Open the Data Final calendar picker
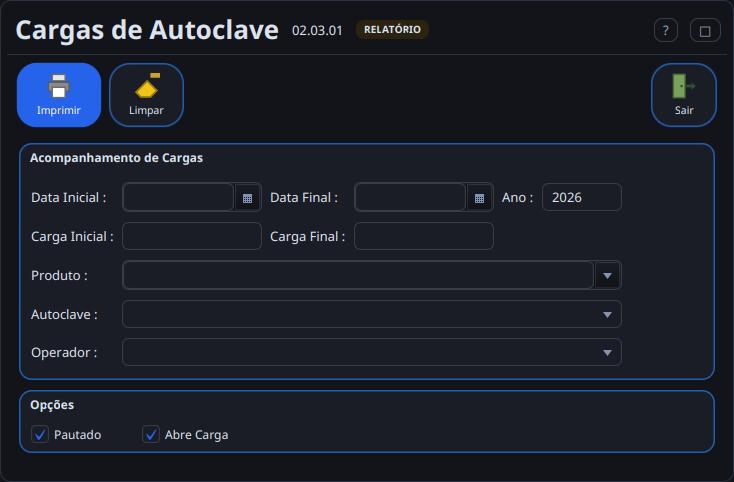 point(479,197)
